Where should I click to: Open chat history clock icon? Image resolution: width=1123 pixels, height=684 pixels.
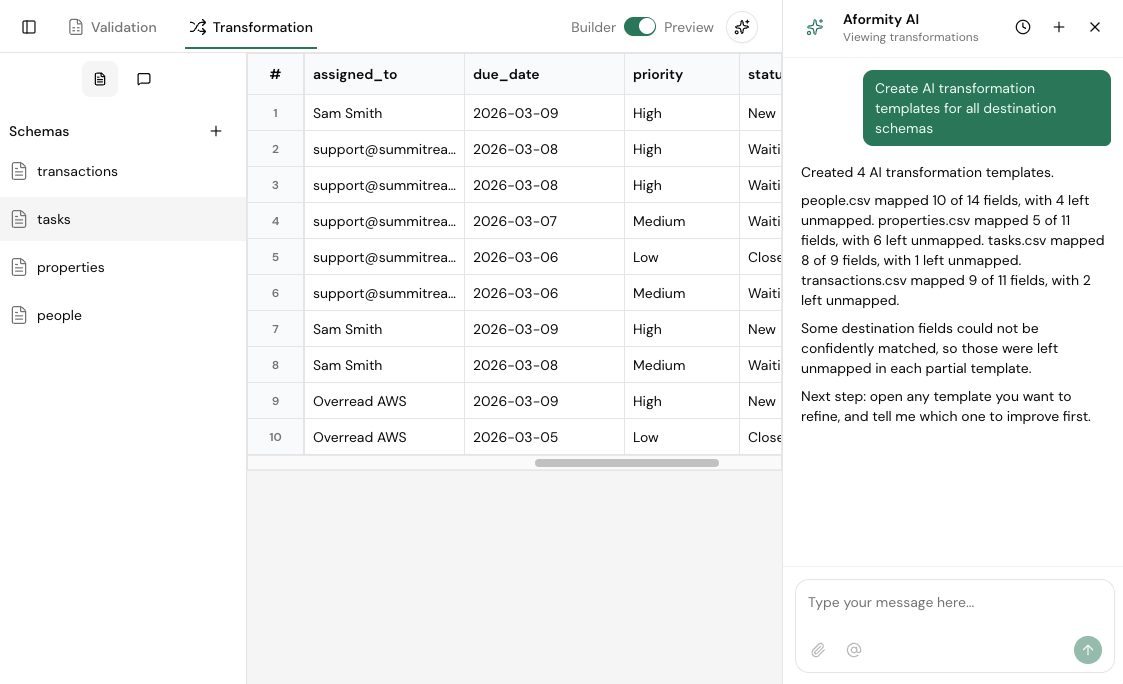(x=1023, y=27)
